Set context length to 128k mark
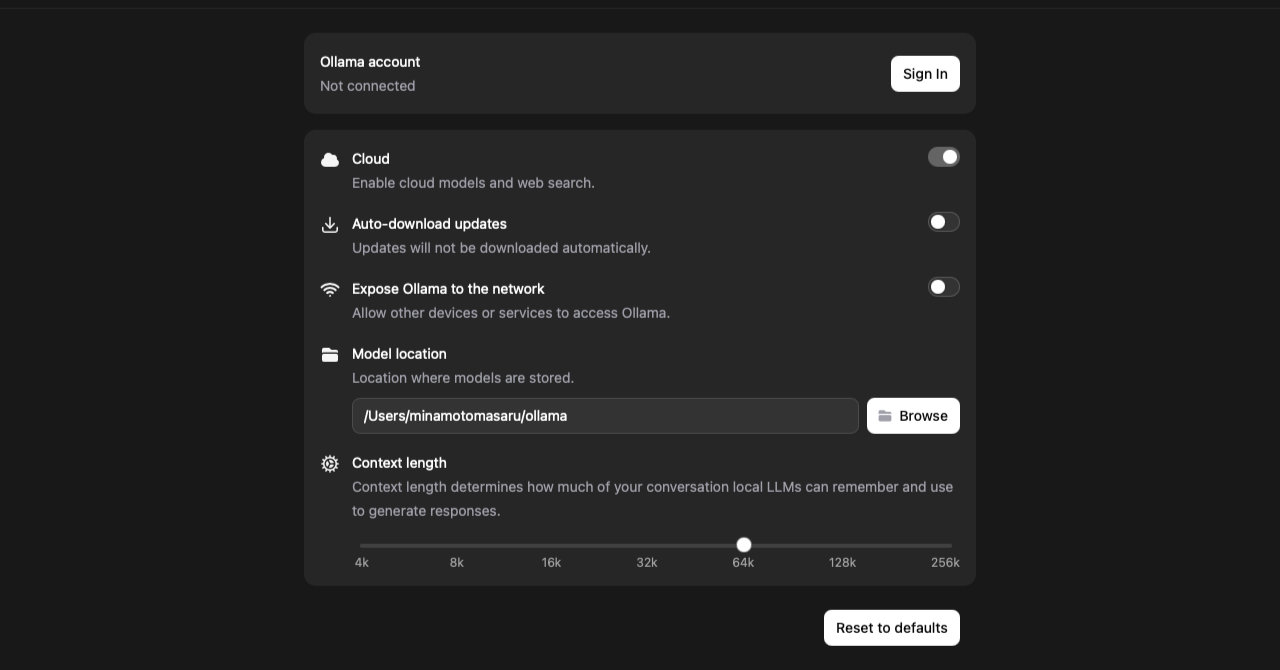1280x670 pixels. click(x=842, y=546)
